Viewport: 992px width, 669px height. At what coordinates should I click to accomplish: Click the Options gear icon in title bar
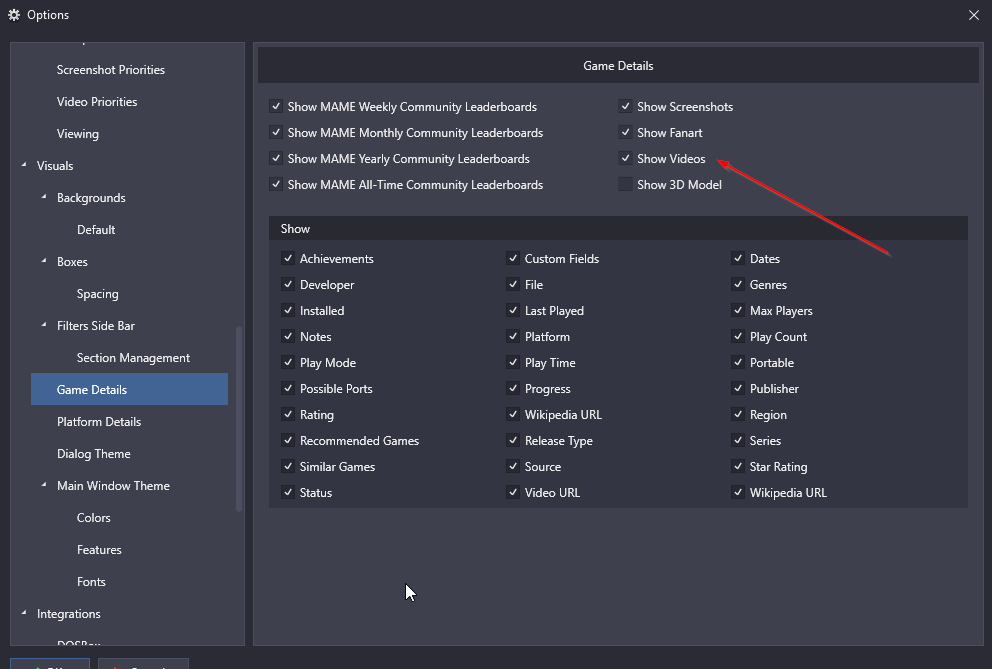(x=14, y=15)
